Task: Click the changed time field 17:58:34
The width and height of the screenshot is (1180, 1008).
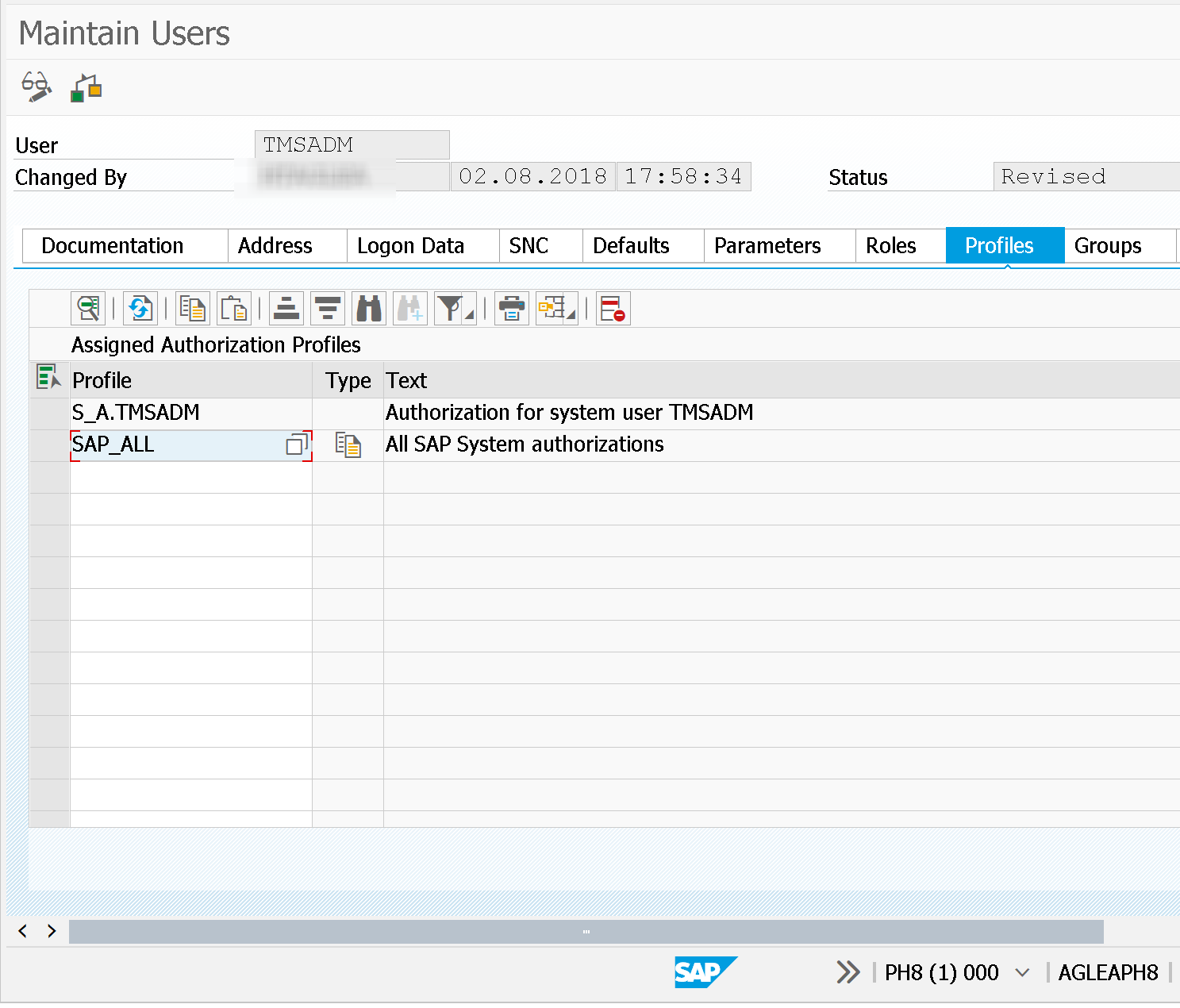Action: 683,176
